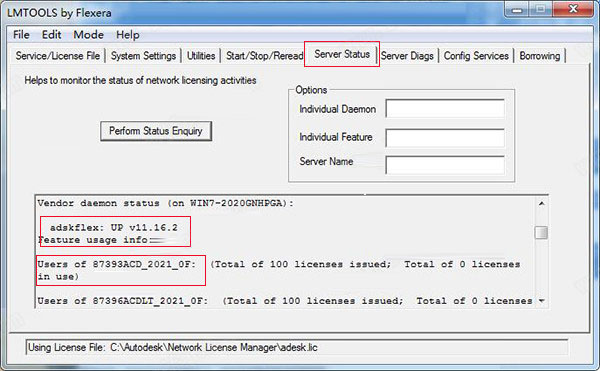Open the Edit menu
The image size is (600, 371).
click(x=51, y=35)
